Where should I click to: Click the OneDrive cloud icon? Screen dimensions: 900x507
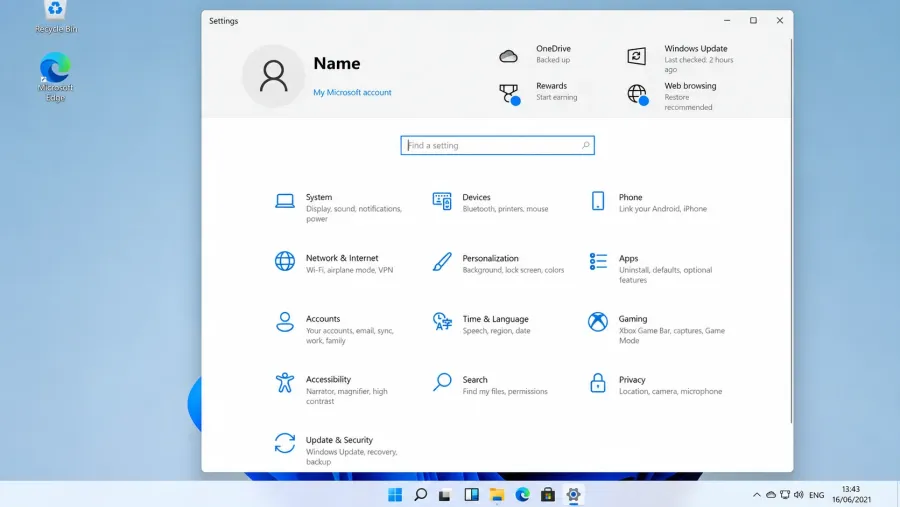[x=508, y=56]
